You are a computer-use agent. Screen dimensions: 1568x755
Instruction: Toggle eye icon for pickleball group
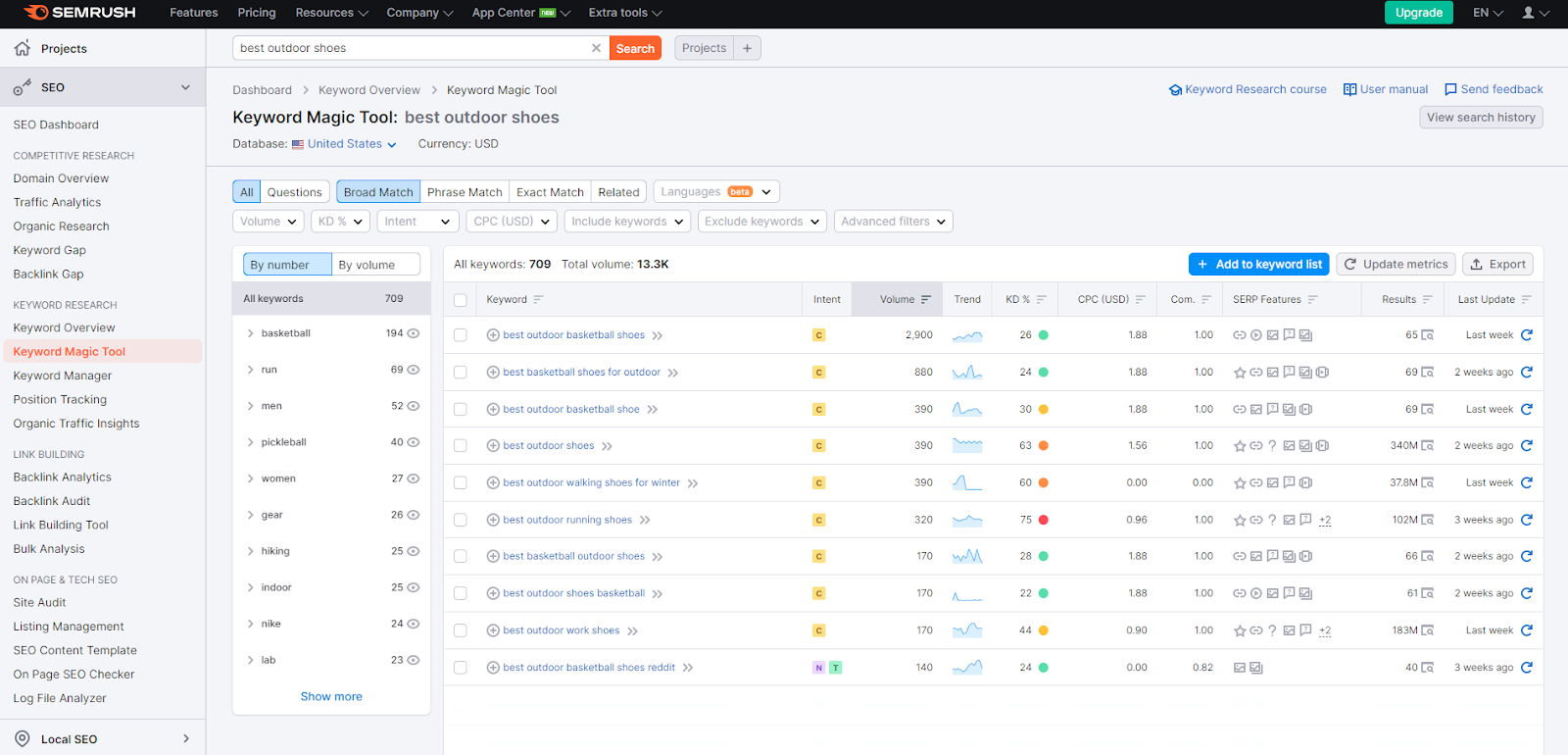tap(414, 442)
